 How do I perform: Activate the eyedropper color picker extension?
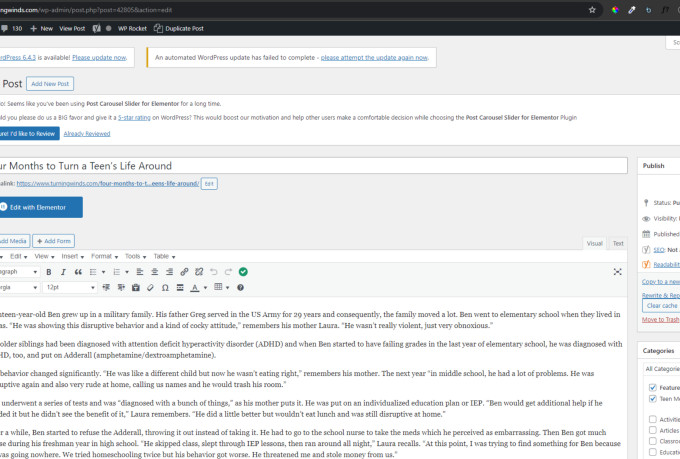click(x=632, y=10)
